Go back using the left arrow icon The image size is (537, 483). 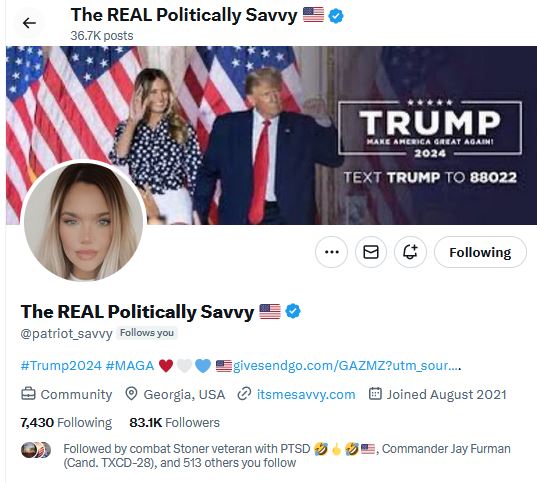(29, 23)
